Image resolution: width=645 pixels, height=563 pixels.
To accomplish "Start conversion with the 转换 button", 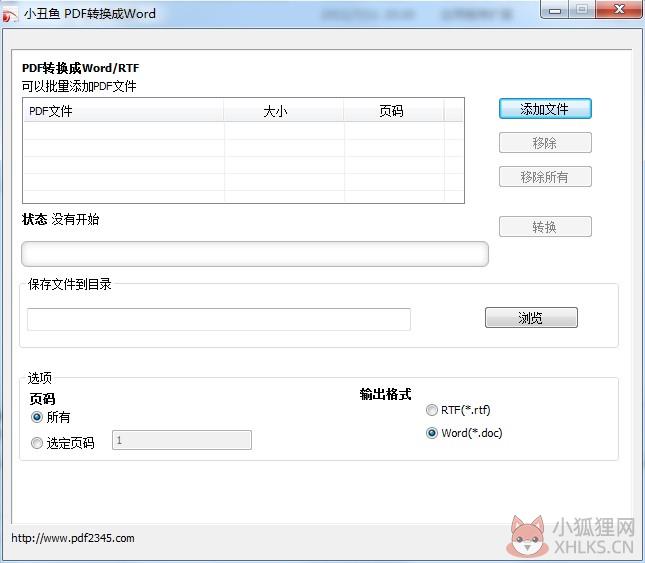I will [x=545, y=227].
